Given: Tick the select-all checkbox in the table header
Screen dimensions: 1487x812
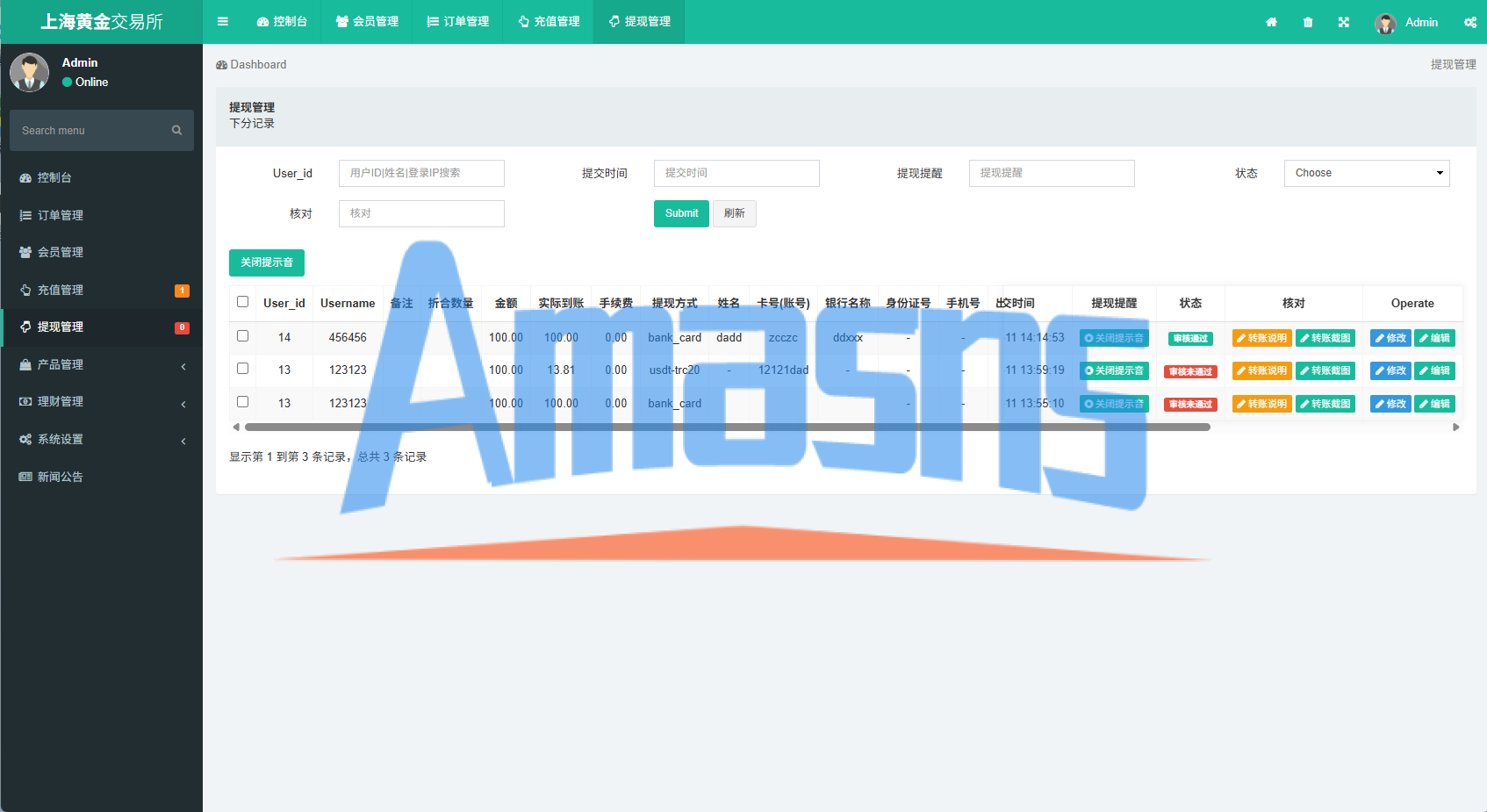Looking at the screenshot, I should click(x=243, y=302).
